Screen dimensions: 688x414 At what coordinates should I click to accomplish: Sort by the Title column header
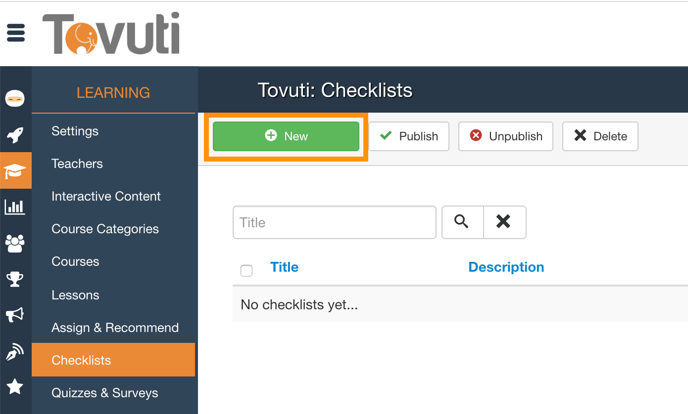pos(284,267)
